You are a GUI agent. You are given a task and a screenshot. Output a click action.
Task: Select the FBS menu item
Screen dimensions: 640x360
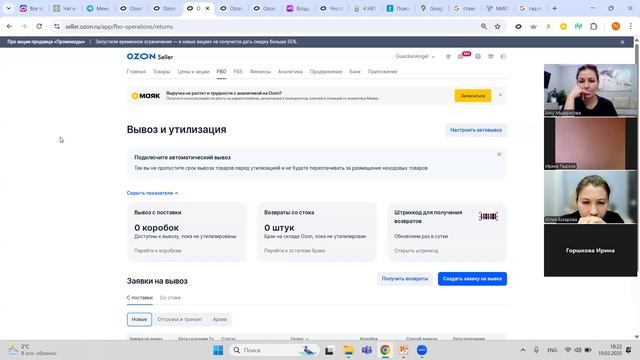[x=238, y=71]
